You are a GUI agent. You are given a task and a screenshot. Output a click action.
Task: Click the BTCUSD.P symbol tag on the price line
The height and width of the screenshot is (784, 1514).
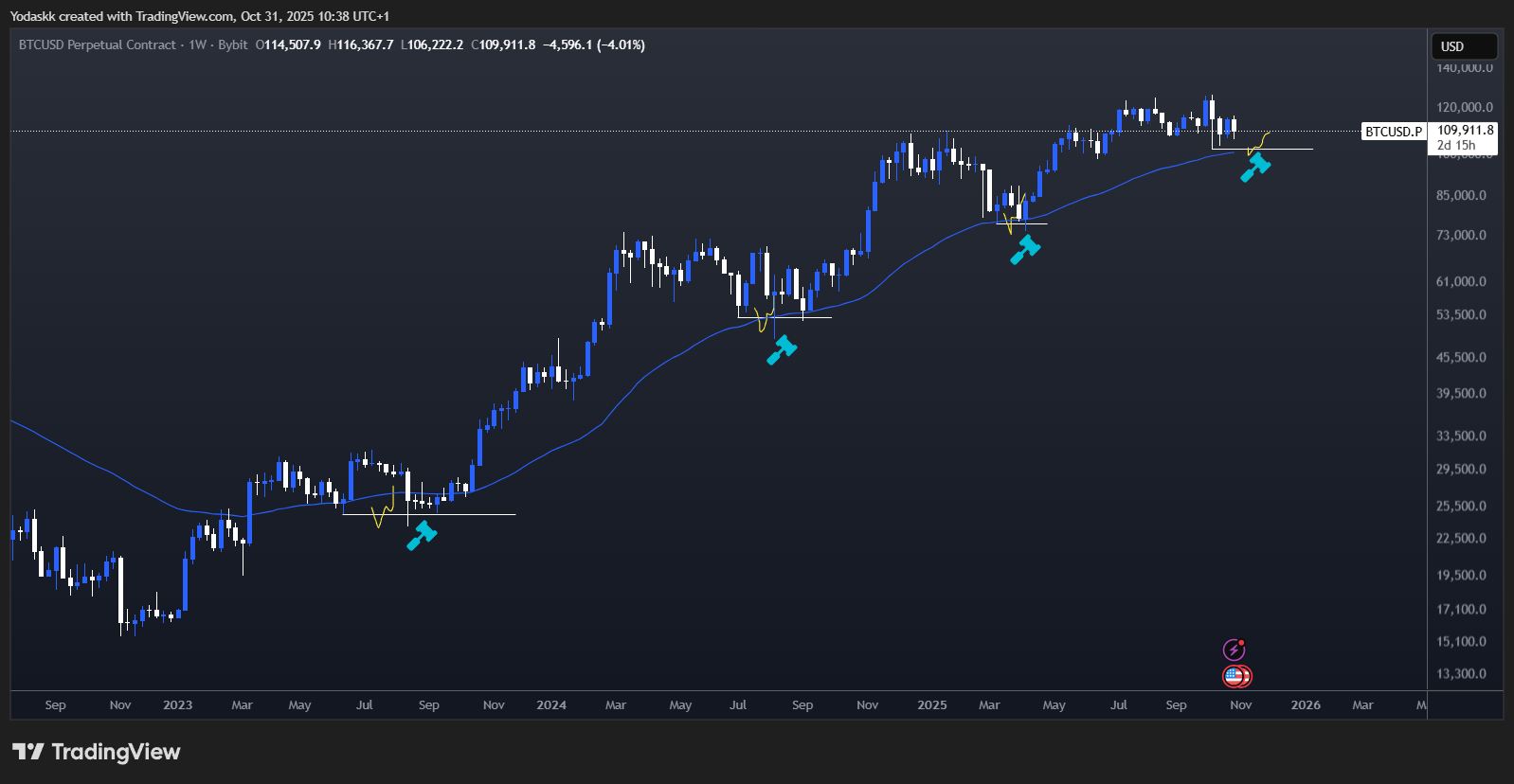point(1393,132)
